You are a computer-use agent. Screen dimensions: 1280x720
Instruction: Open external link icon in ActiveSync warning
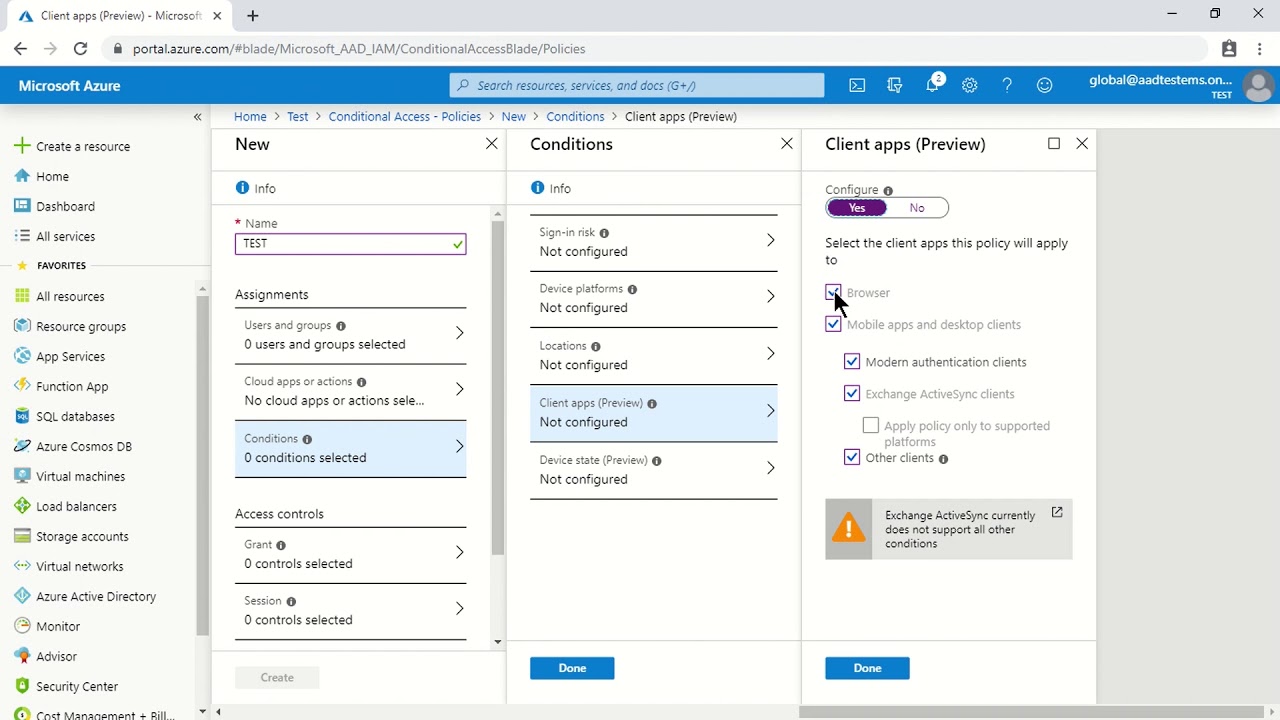point(1057,512)
